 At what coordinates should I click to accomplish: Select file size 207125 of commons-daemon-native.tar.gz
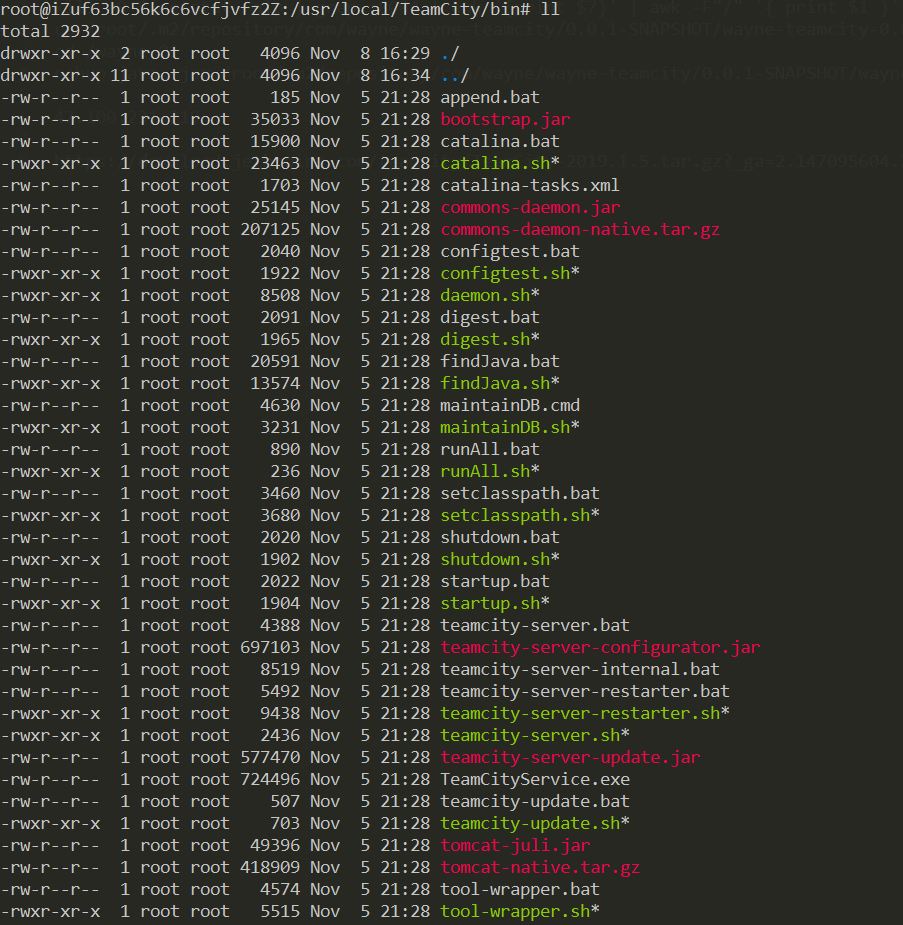coord(270,229)
